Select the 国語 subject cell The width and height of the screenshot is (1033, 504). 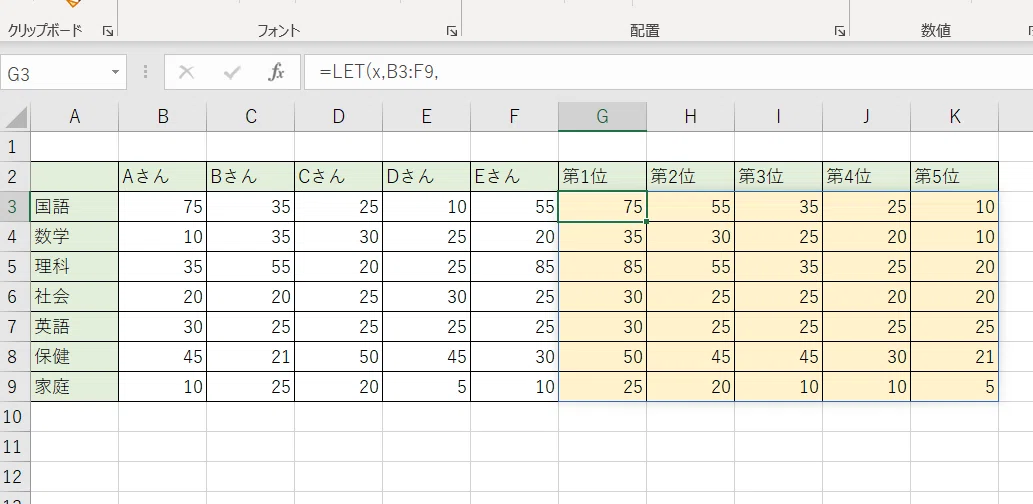74,207
